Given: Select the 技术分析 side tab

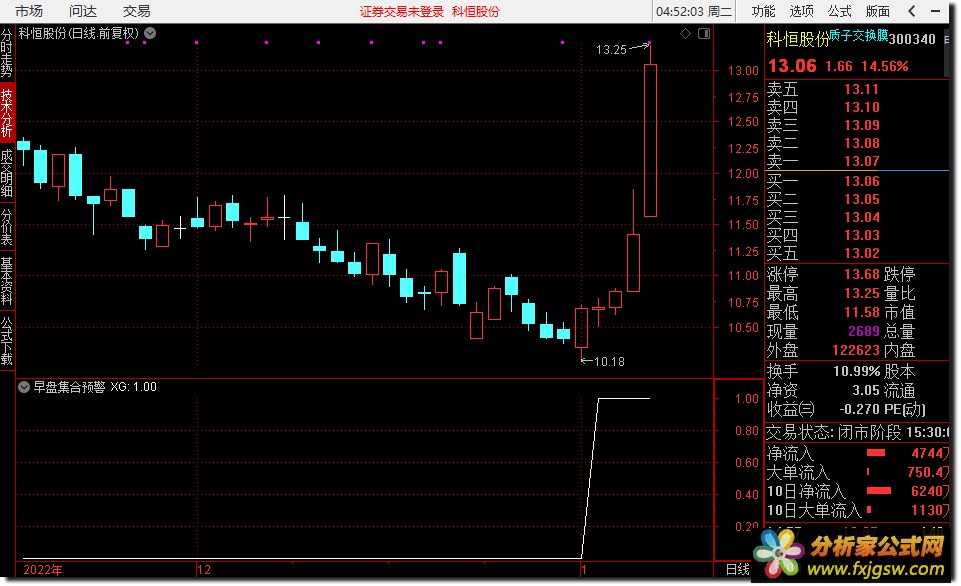Looking at the screenshot, I should pyautogui.click(x=7, y=113).
